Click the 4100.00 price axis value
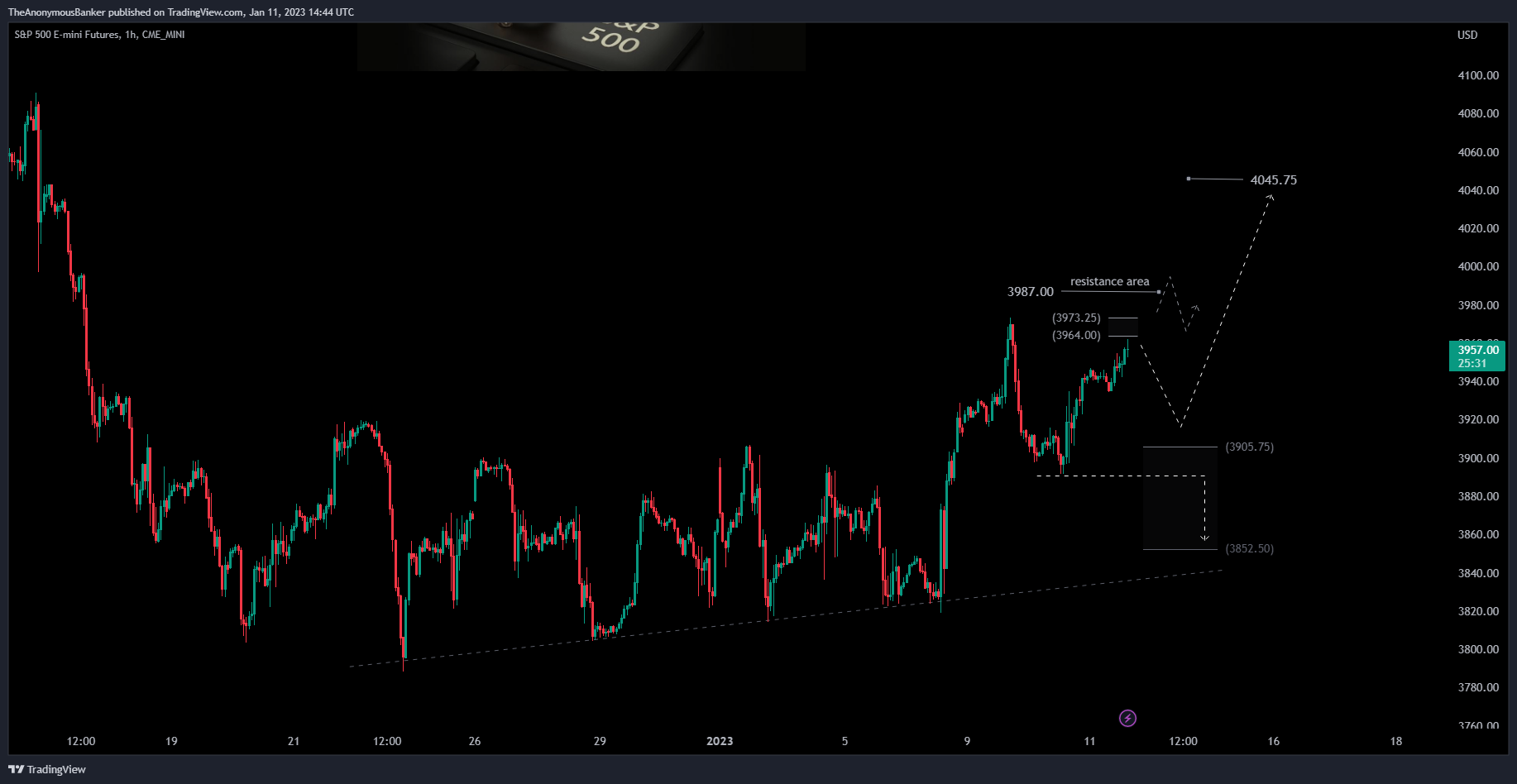Image resolution: width=1517 pixels, height=784 pixels. coord(1478,75)
